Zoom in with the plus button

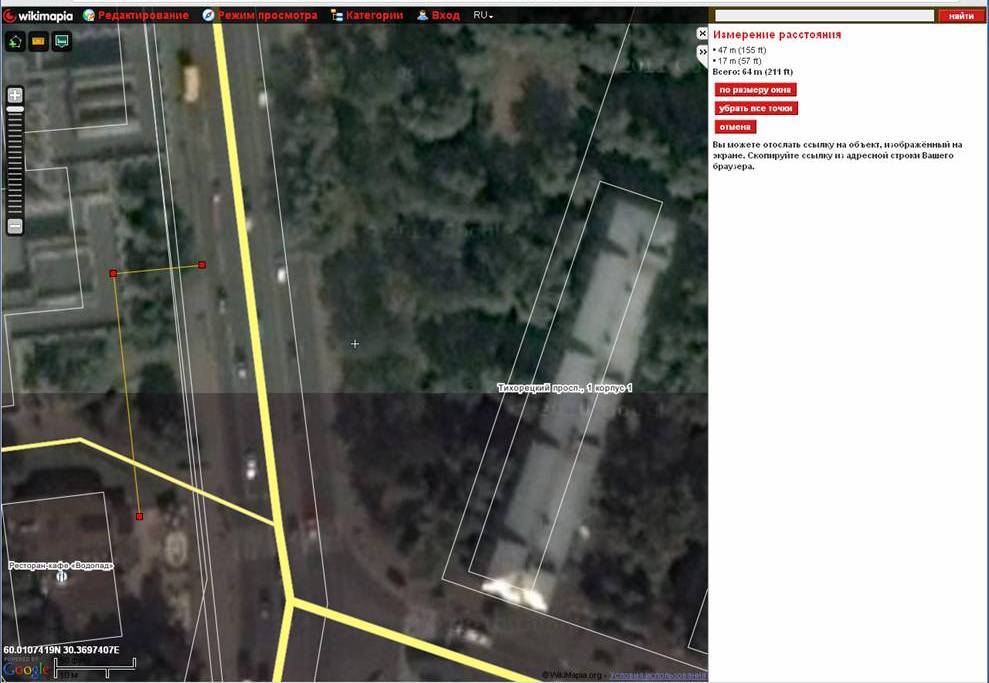(15, 95)
